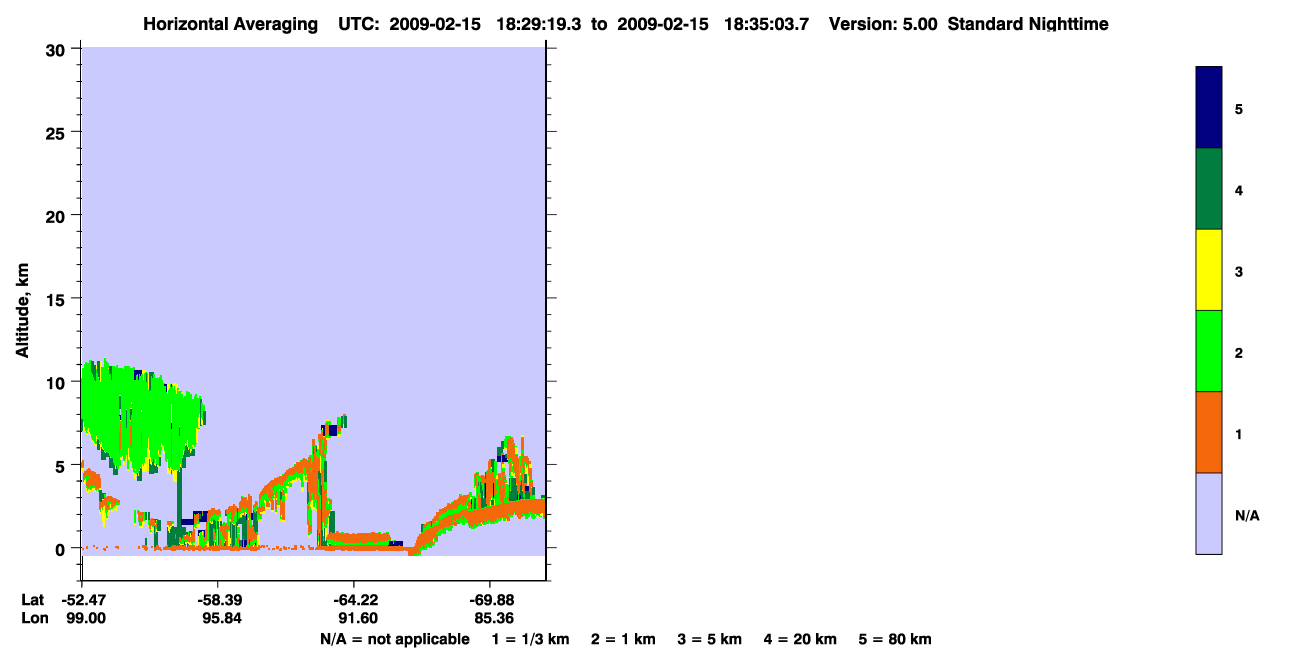Click the legend label 4
Screen dimensions: 1300x667
click(x=1239, y=190)
